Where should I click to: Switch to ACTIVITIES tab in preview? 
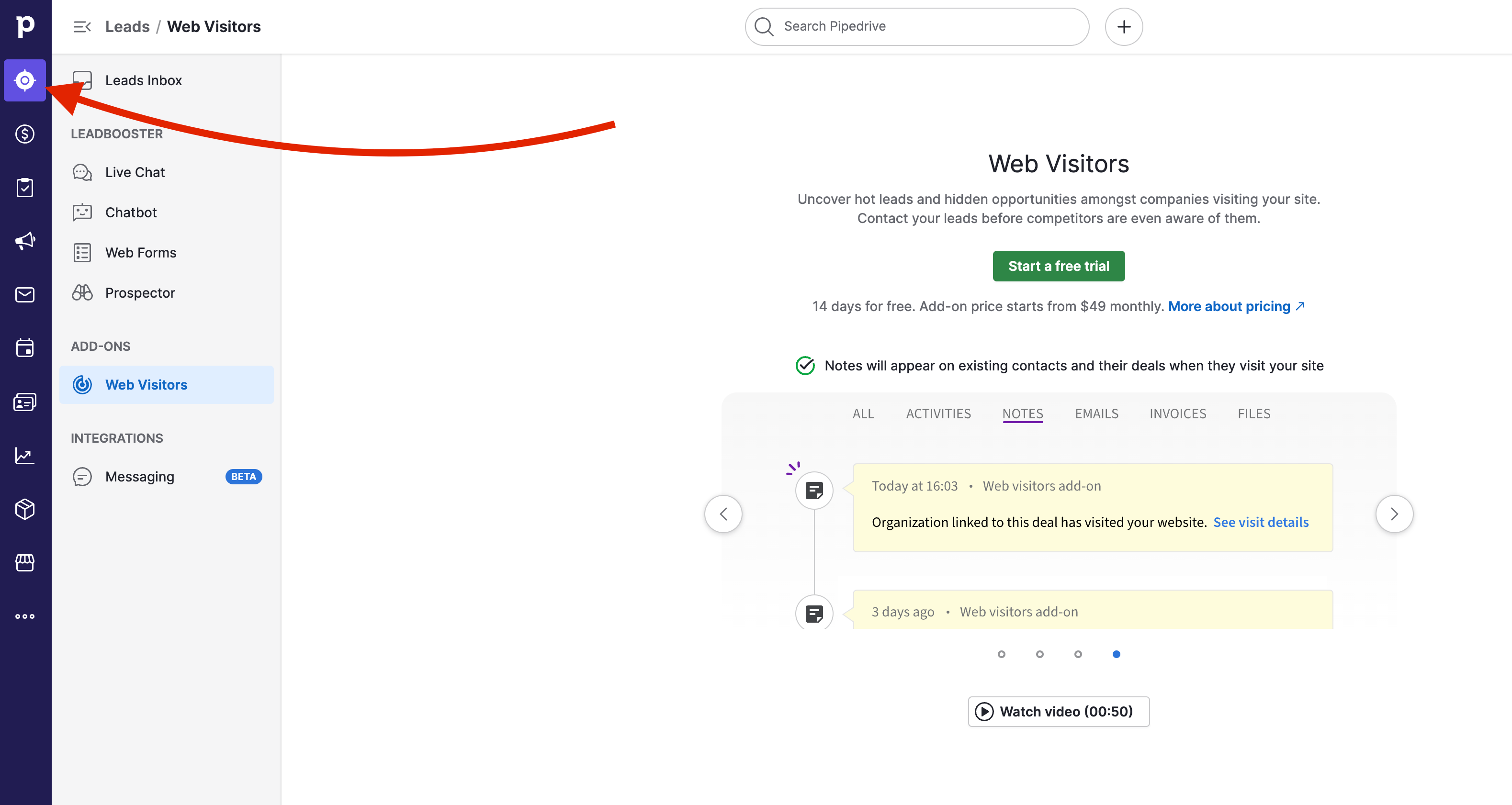[938, 414]
